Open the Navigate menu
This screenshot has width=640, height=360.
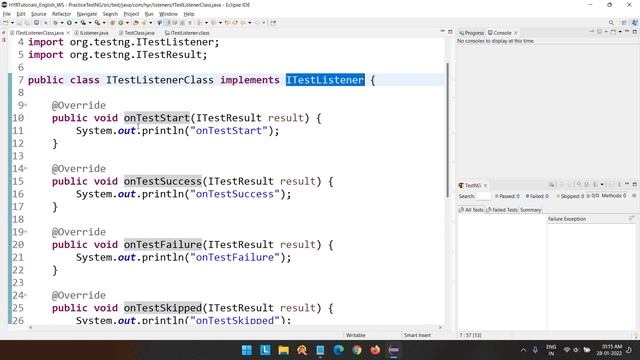pos(87,14)
